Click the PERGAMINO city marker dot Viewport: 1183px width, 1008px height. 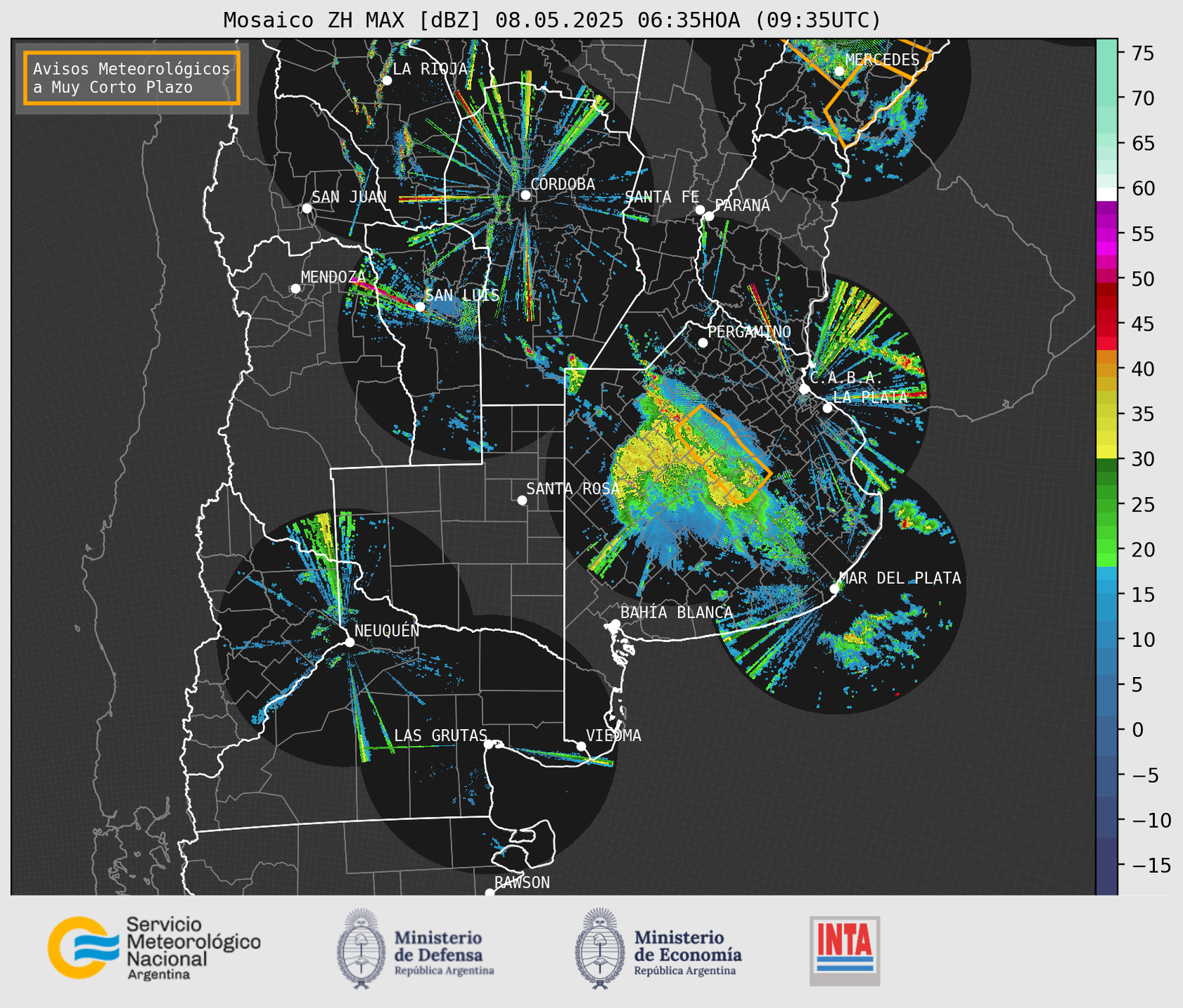pos(703,343)
